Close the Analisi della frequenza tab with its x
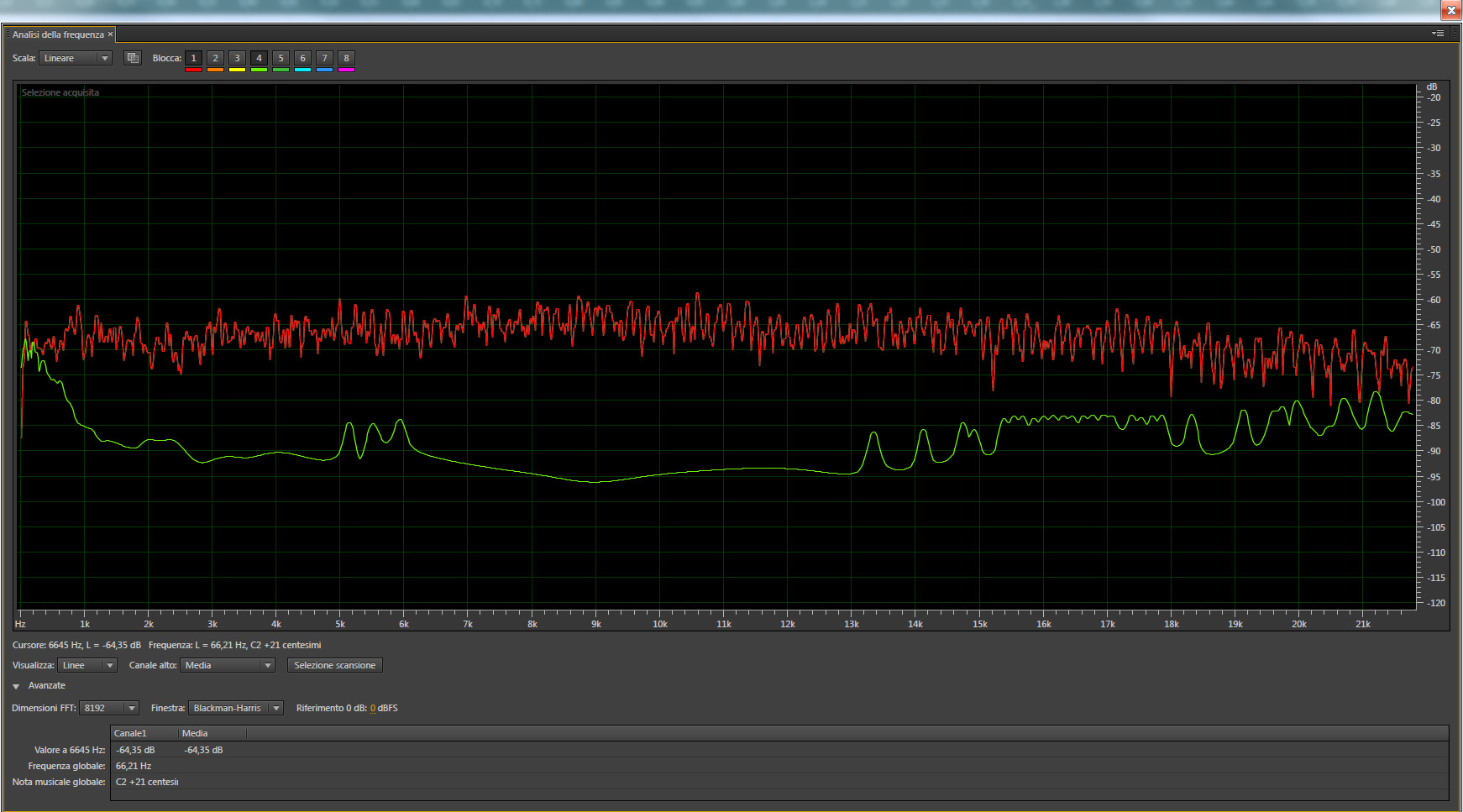Viewport: 1463px width, 812px height. [110, 34]
